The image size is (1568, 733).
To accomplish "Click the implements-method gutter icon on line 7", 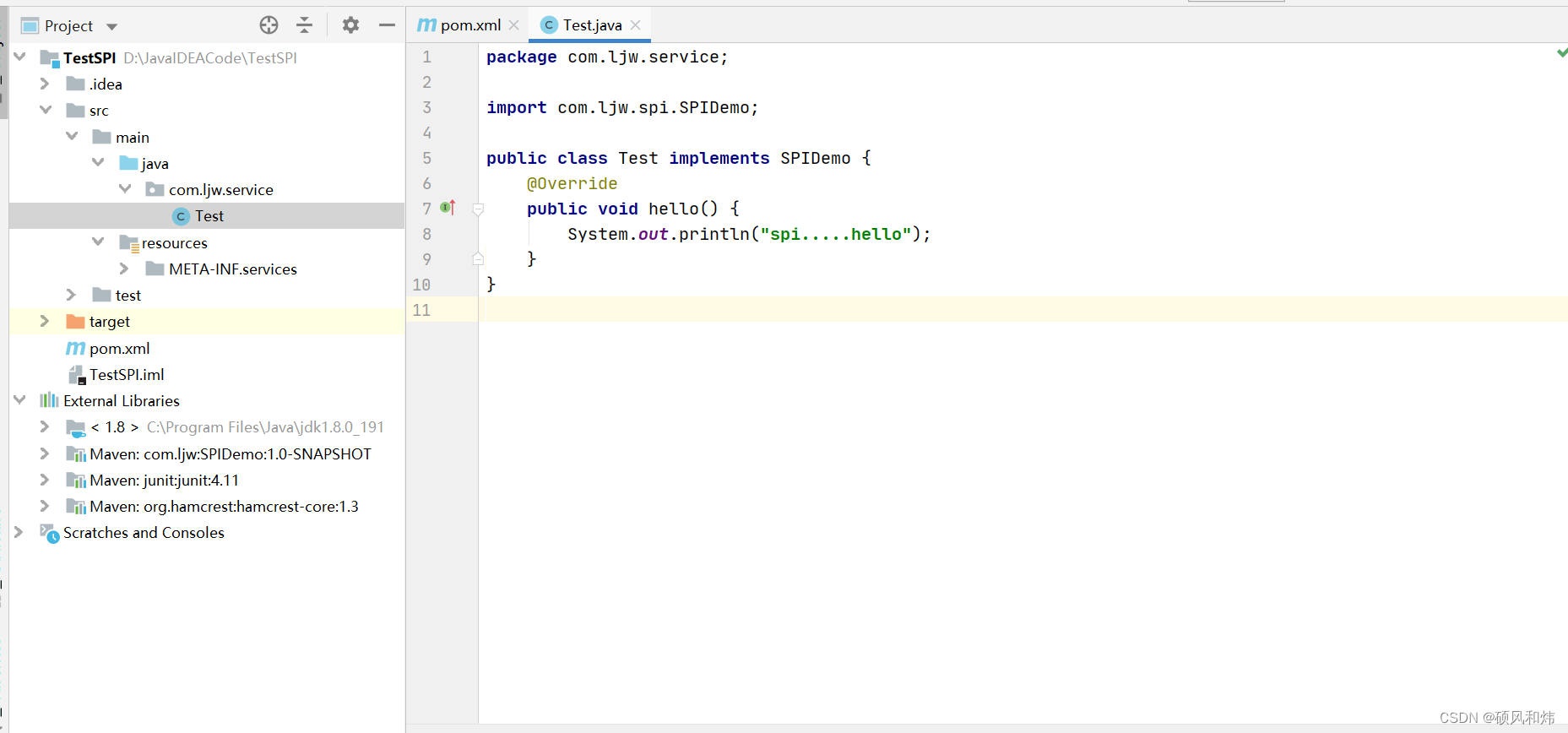I will tap(448, 208).
